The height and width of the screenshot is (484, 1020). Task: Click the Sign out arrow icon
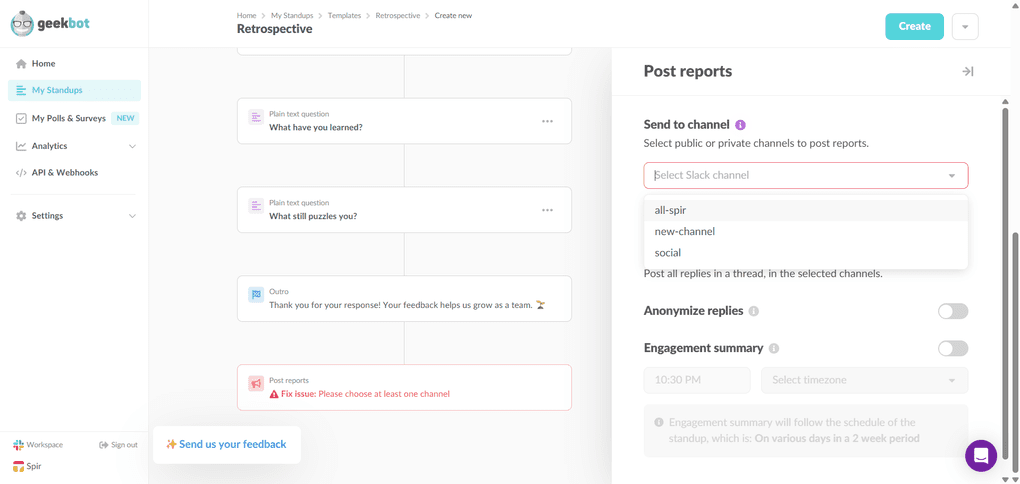click(103, 445)
